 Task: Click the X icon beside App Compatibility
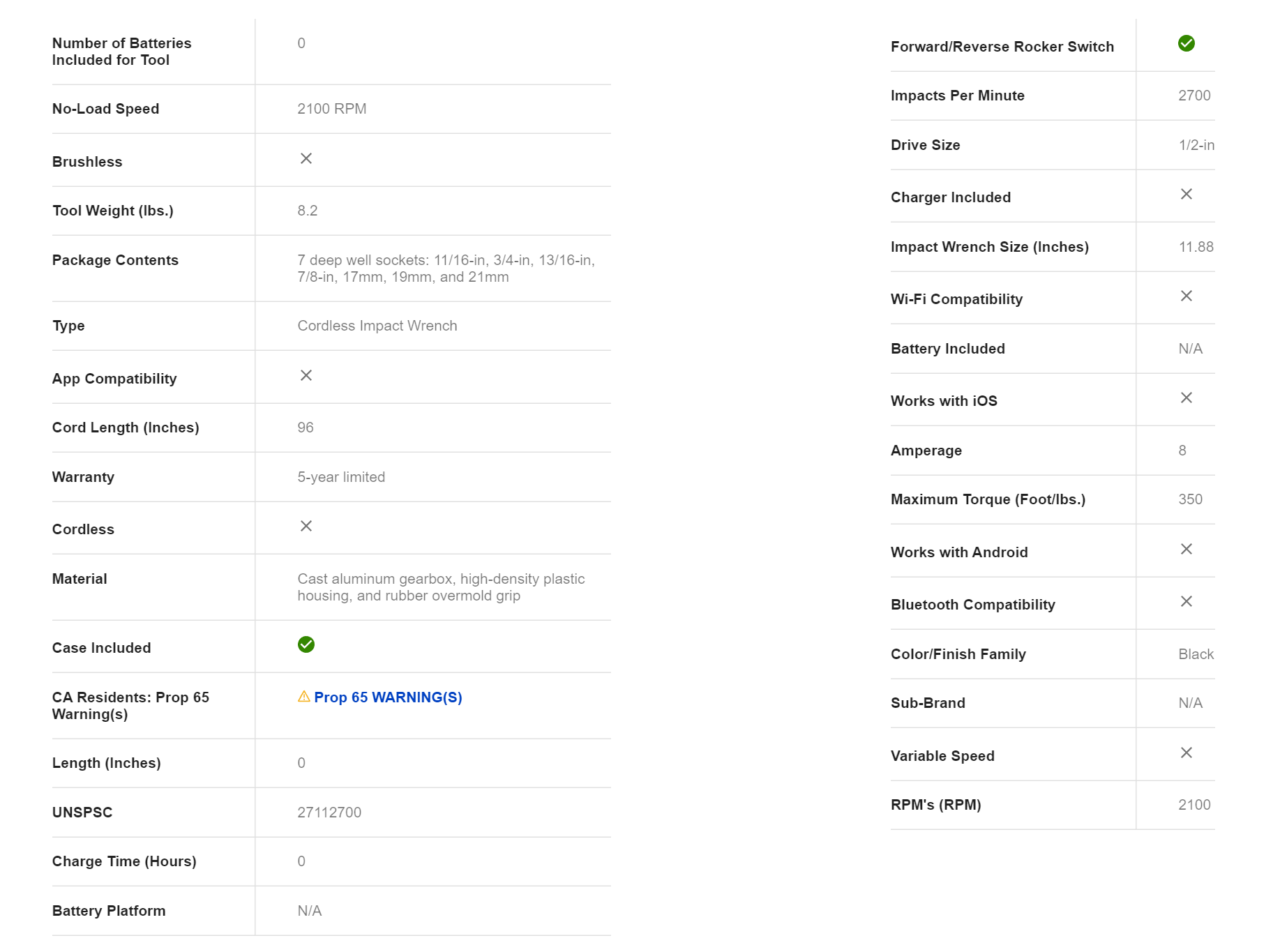point(306,375)
